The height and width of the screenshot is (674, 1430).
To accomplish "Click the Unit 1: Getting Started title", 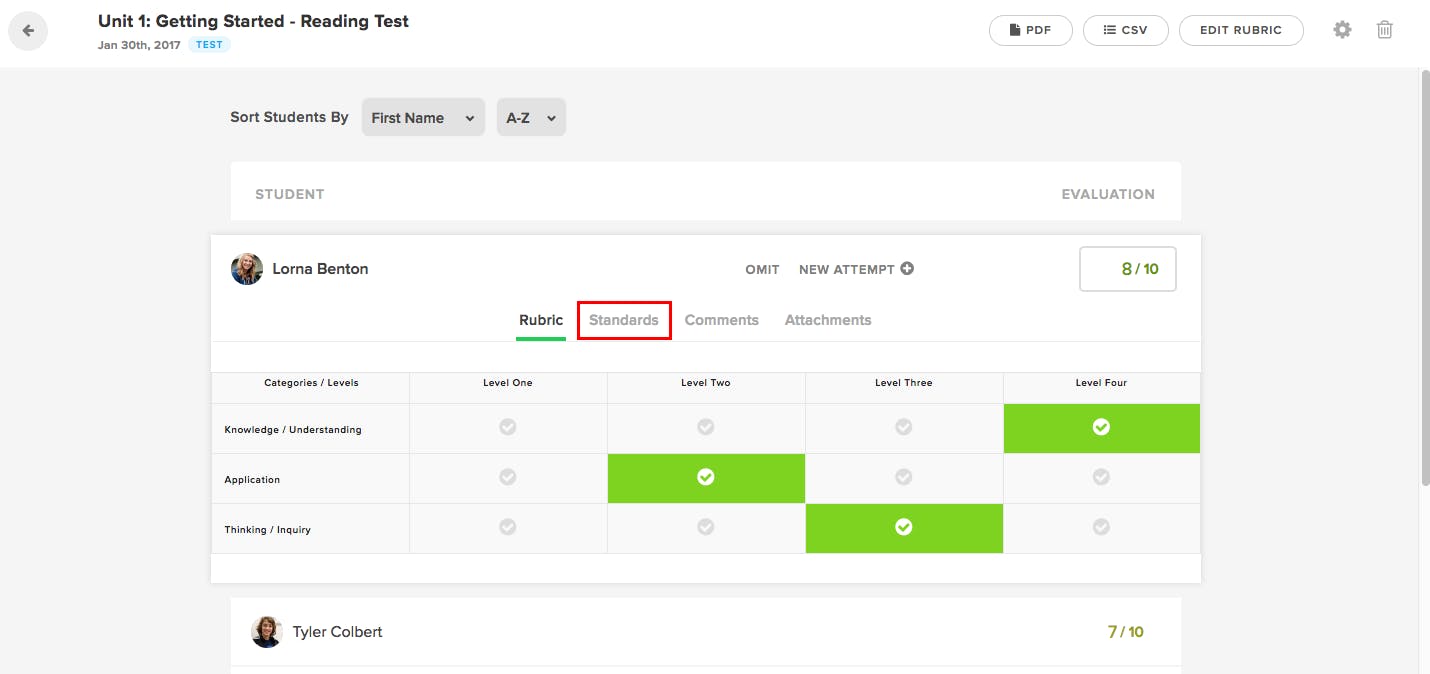I will 253,21.
